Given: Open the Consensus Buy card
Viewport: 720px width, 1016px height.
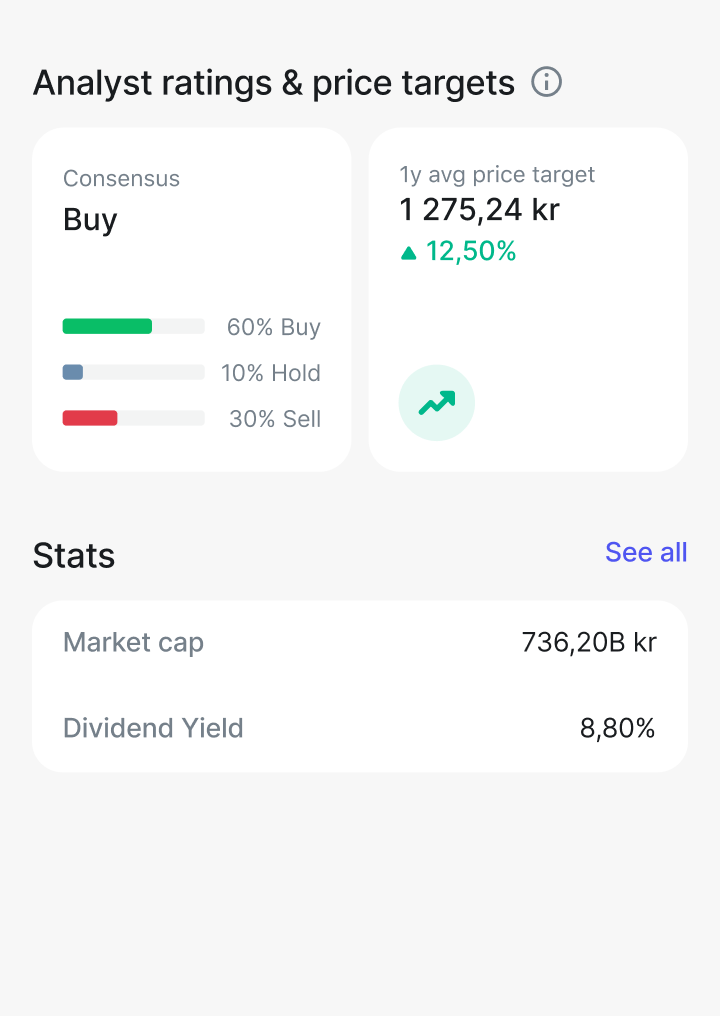Looking at the screenshot, I should [192, 299].
